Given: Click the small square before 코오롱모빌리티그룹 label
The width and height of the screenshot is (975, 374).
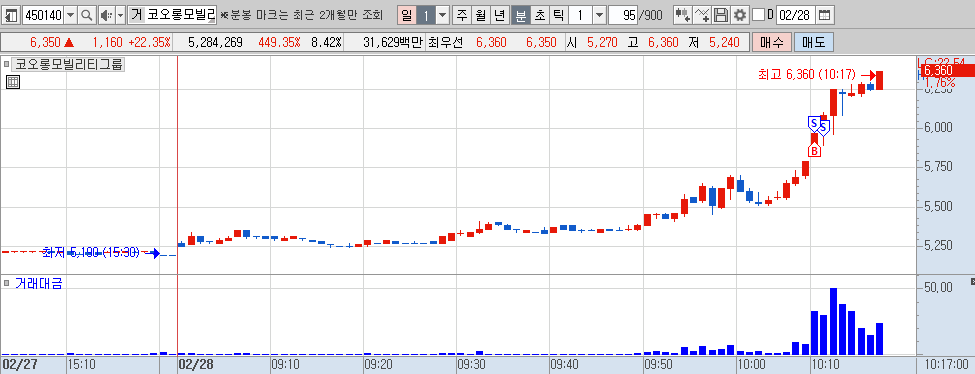Looking at the screenshot, I should (x=7, y=63).
